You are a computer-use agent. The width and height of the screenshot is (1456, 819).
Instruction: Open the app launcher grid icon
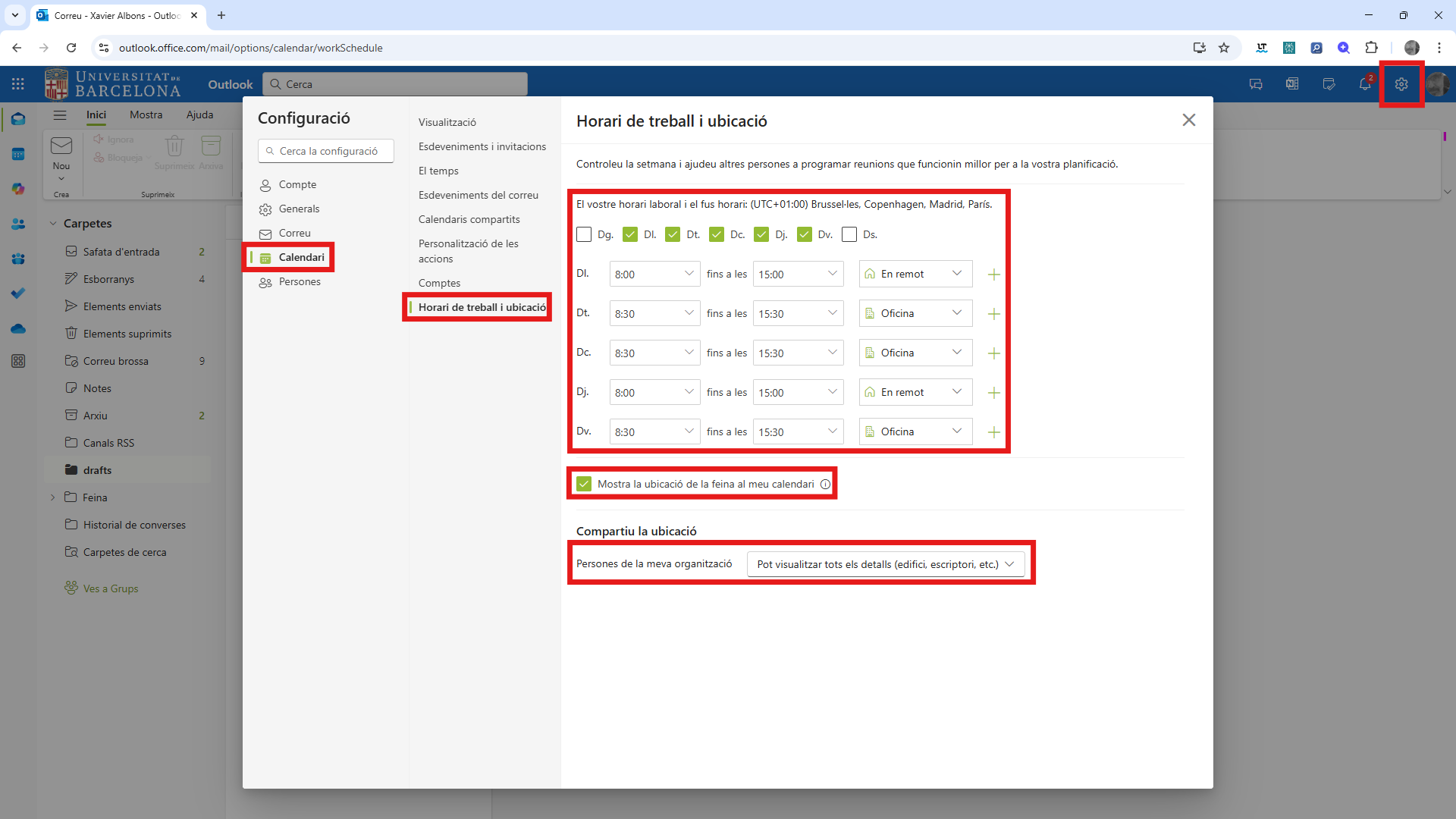[18, 84]
